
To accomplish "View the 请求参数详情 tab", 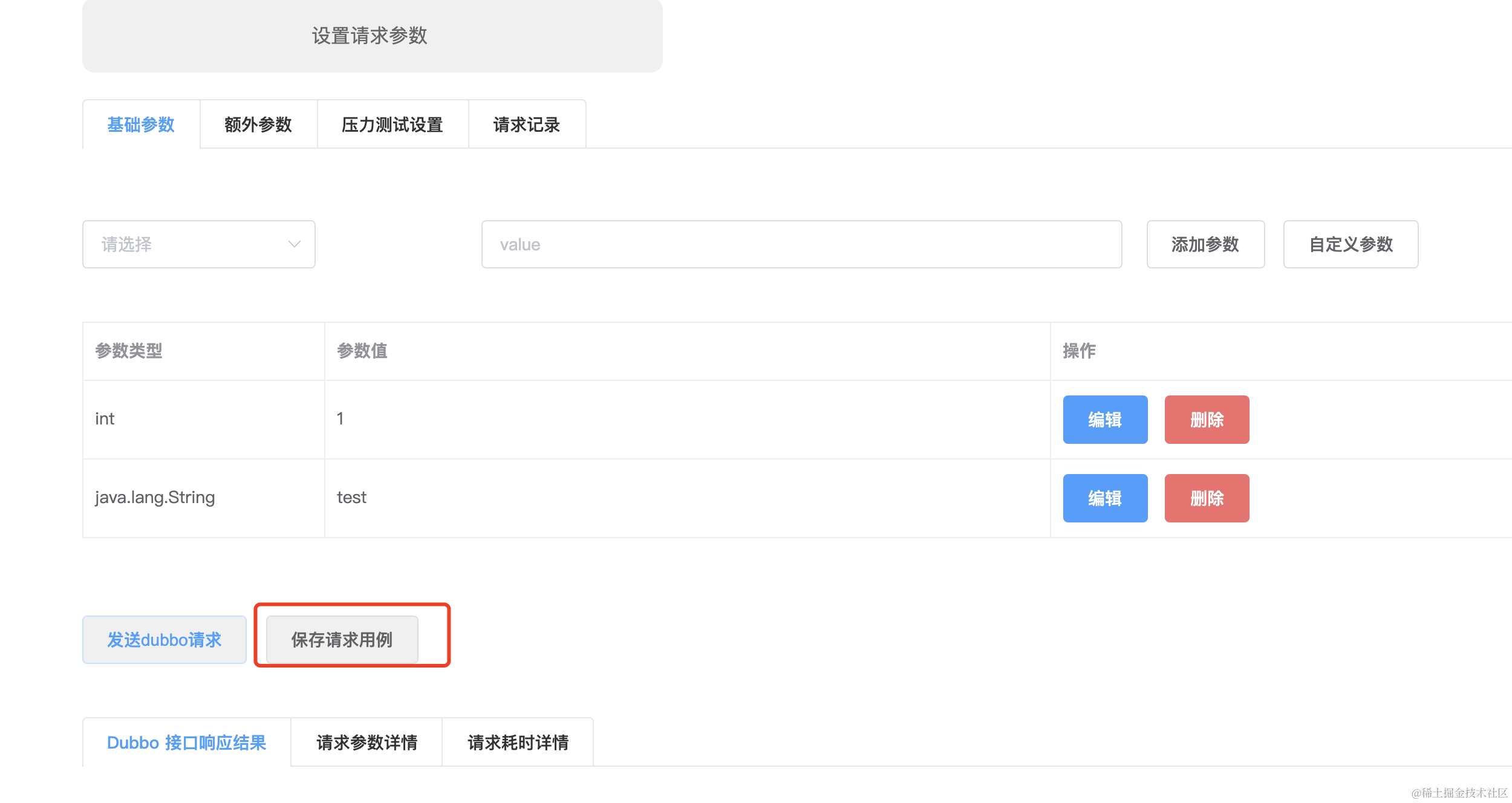I will (x=366, y=743).
